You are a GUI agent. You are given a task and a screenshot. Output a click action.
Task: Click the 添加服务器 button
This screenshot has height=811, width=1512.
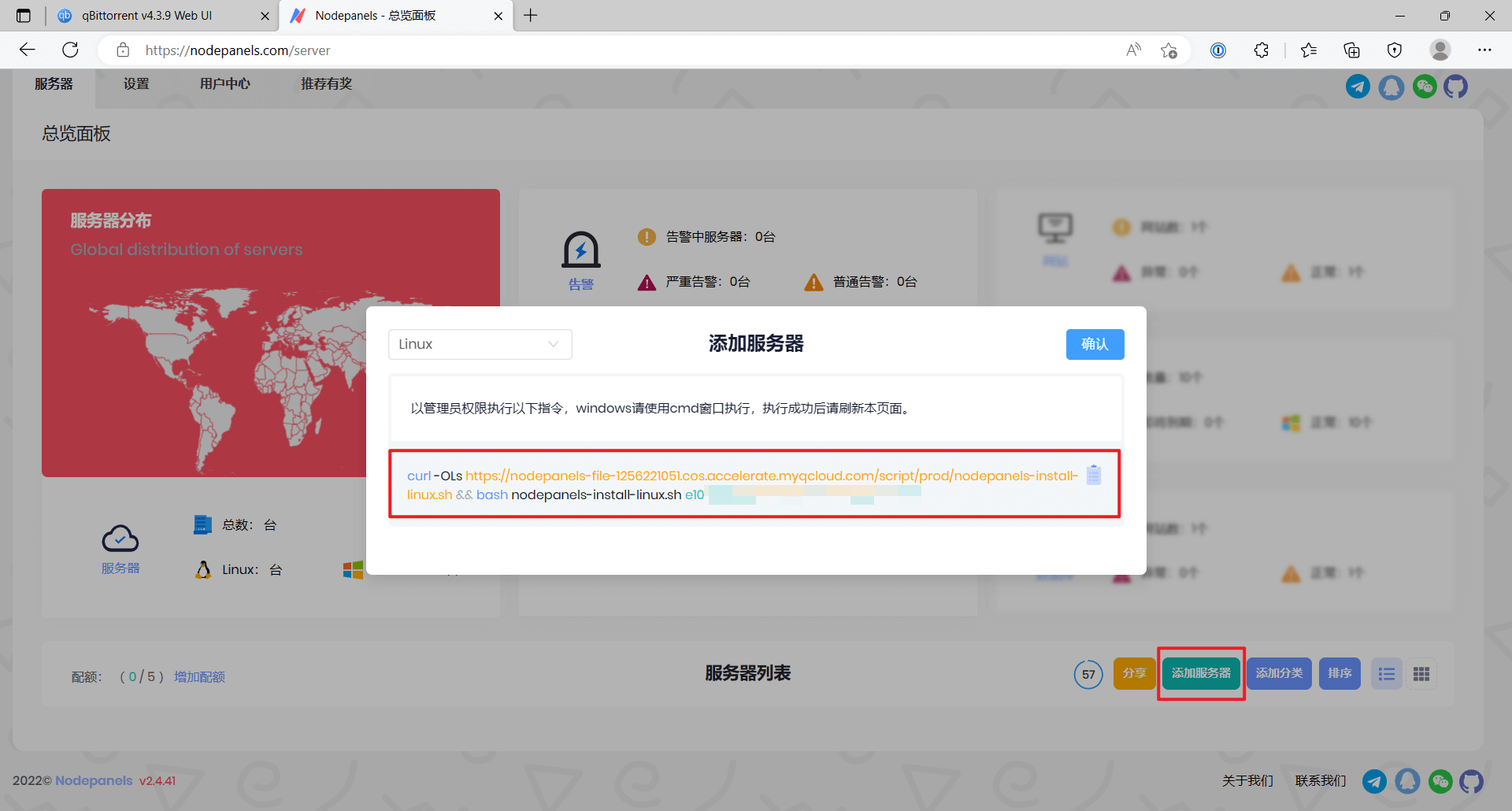tap(1201, 673)
